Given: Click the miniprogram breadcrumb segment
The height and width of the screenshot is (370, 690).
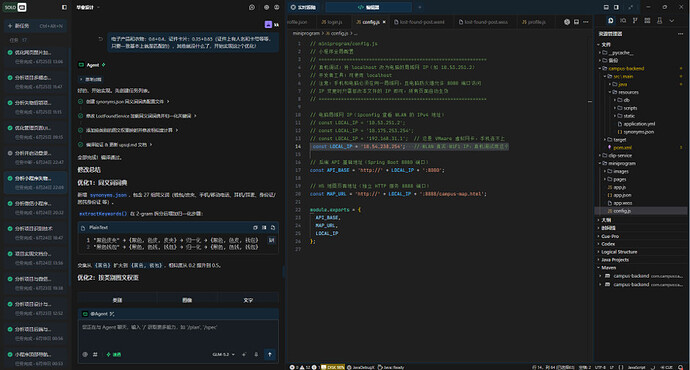Looking at the screenshot, I should pyautogui.click(x=305, y=33).
